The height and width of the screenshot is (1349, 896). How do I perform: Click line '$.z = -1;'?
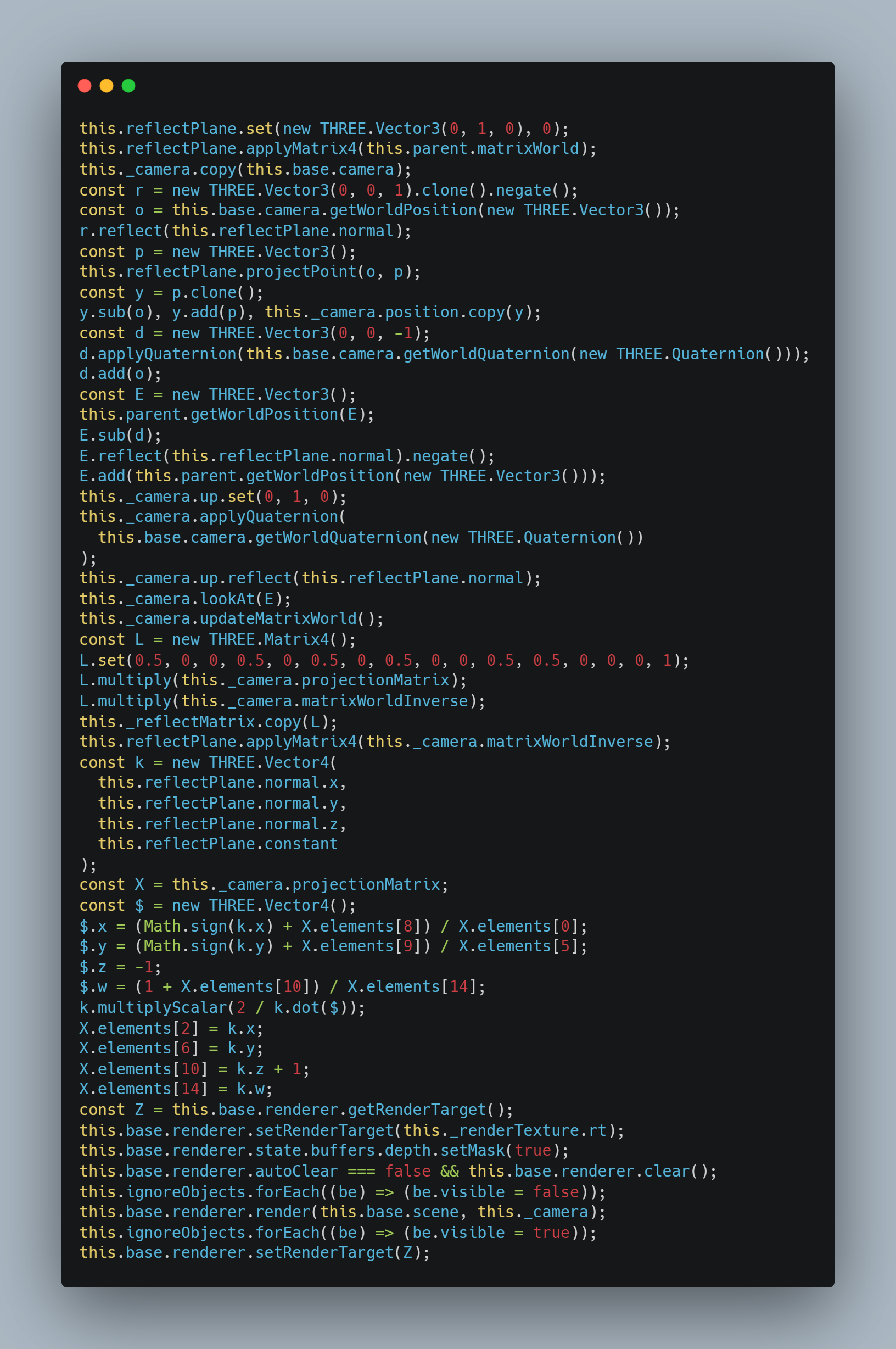coord(121,967)
